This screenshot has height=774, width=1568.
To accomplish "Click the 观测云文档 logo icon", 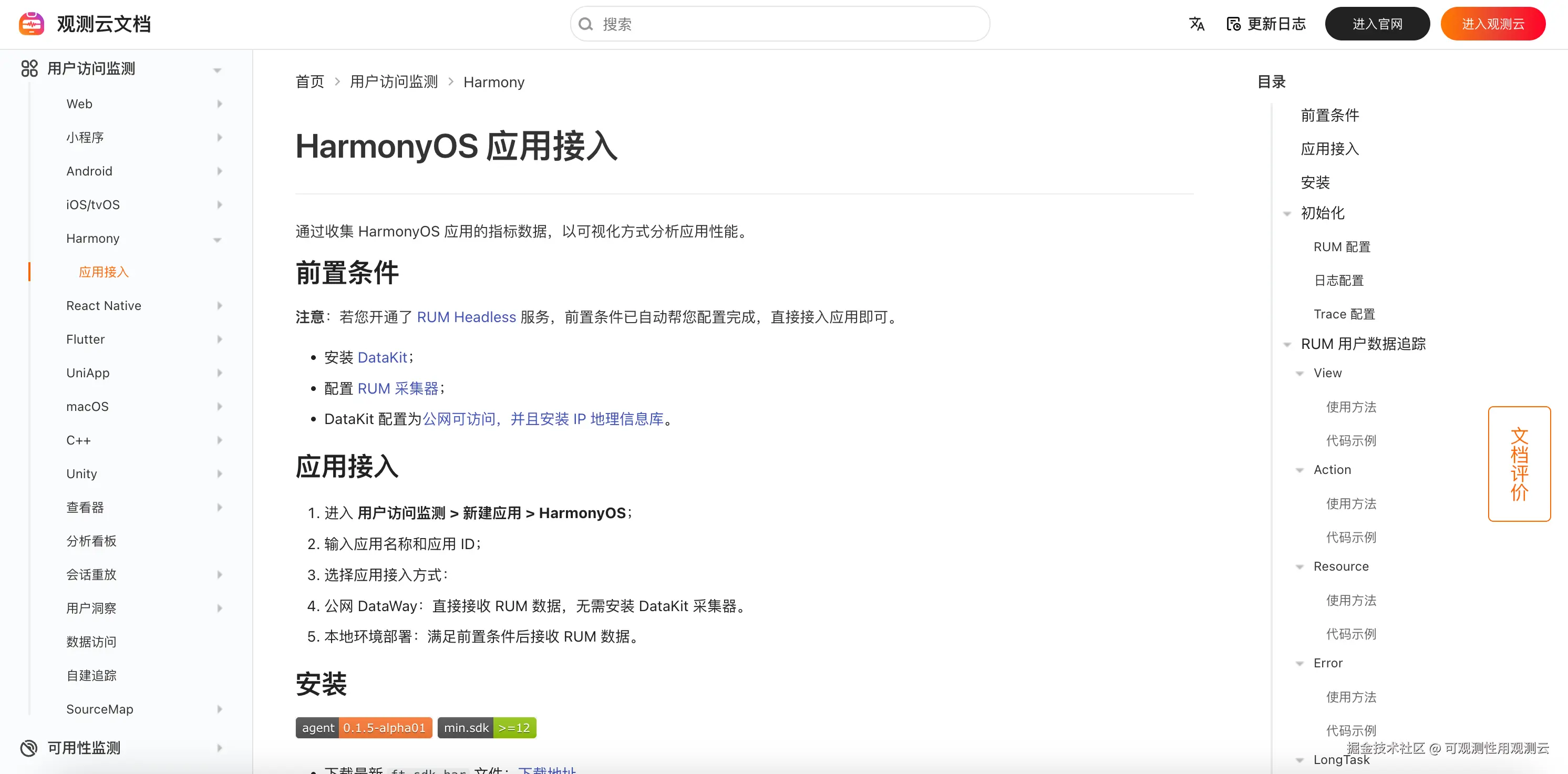I will click(x=32, y=24).
